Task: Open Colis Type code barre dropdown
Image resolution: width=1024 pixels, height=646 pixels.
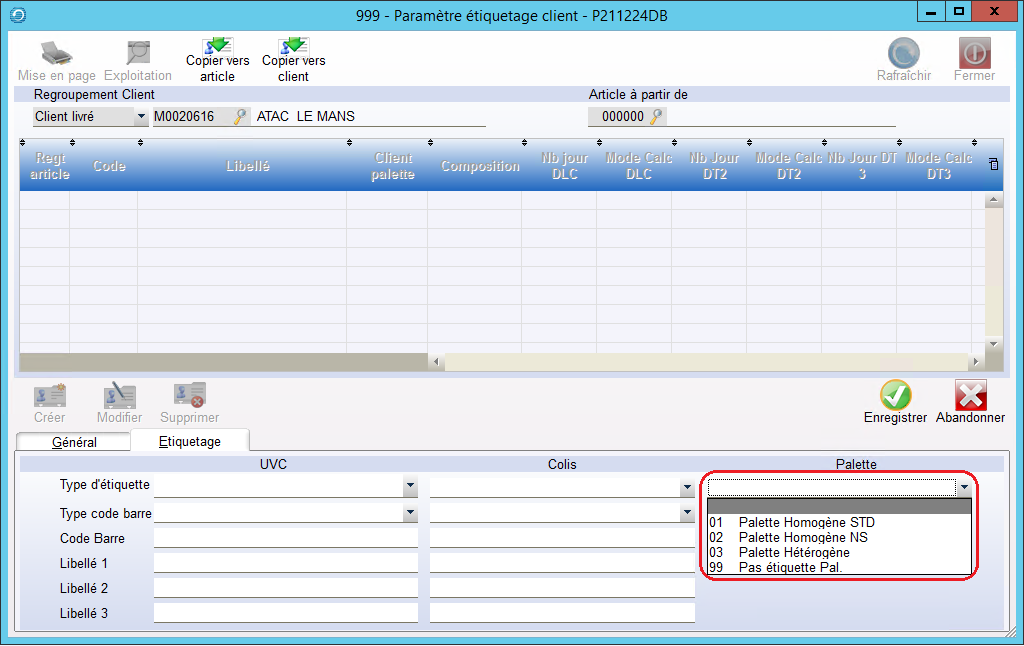Action: coord(686,513)
